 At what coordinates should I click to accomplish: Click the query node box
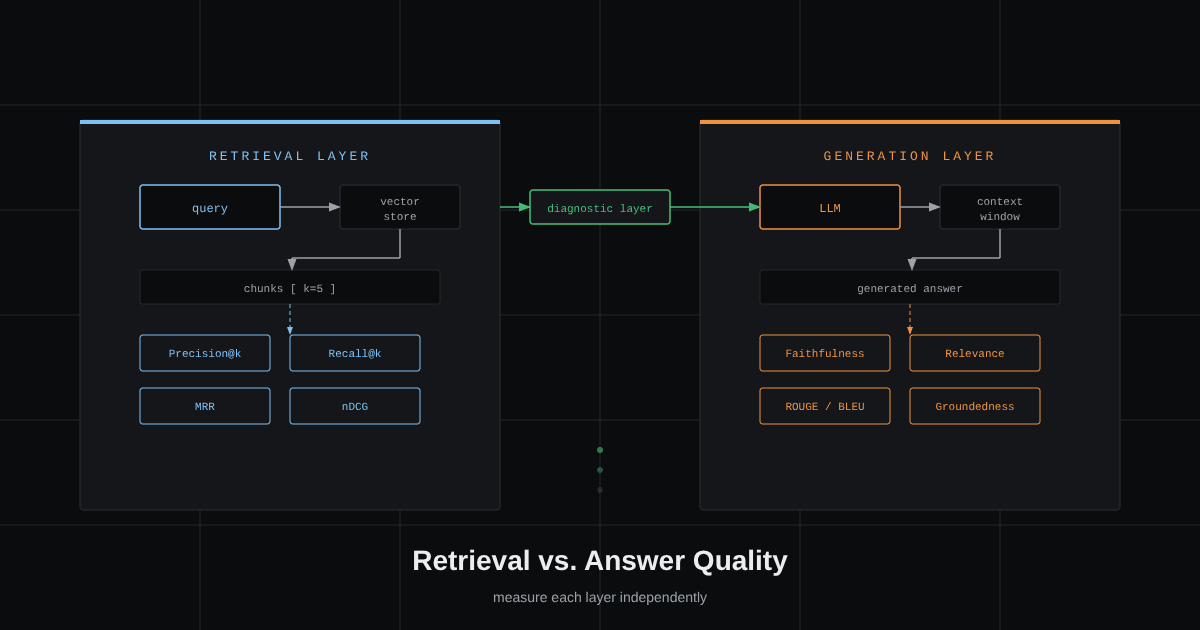[210, 207]
